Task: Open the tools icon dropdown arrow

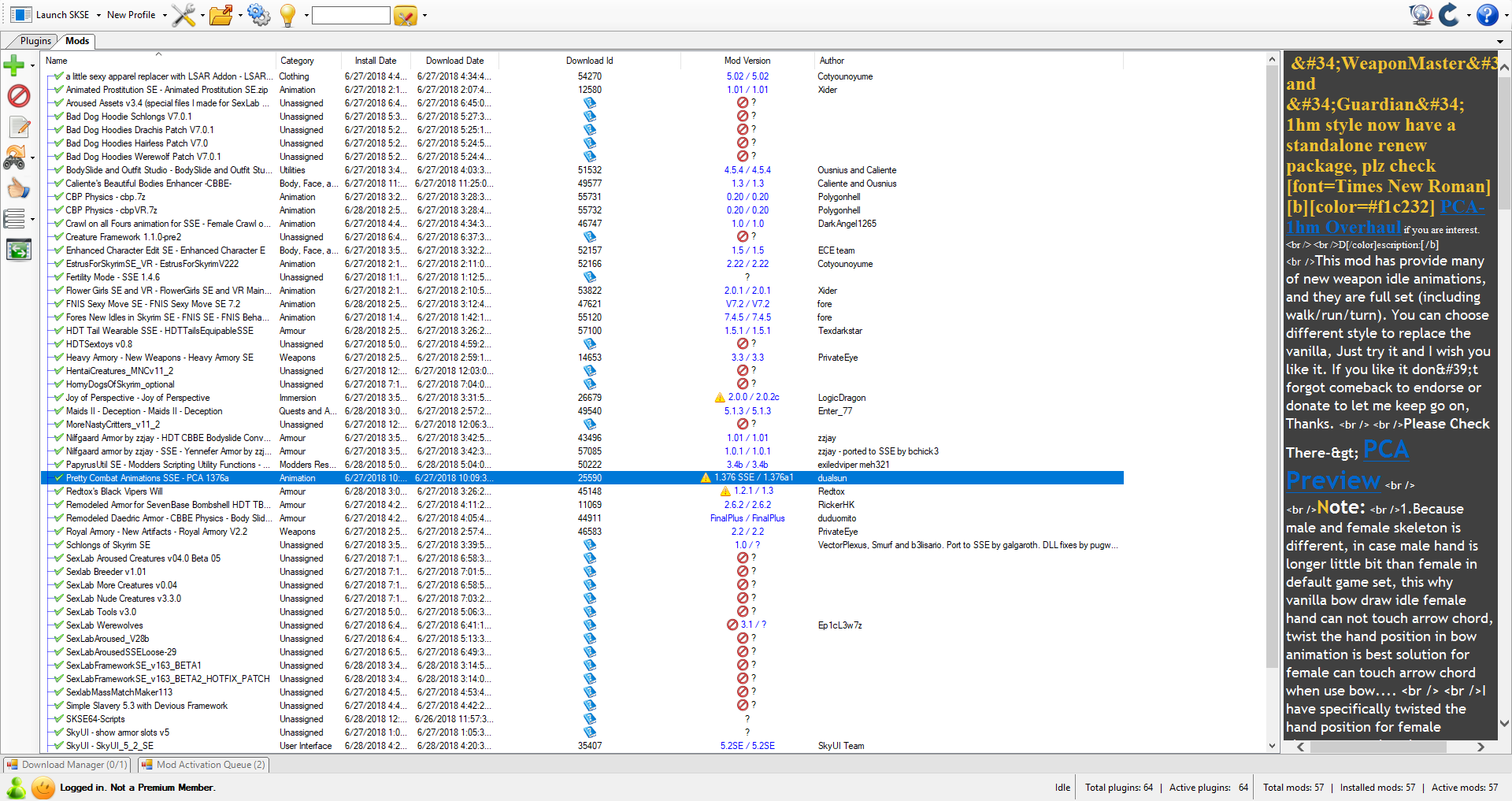Action: 202,15
